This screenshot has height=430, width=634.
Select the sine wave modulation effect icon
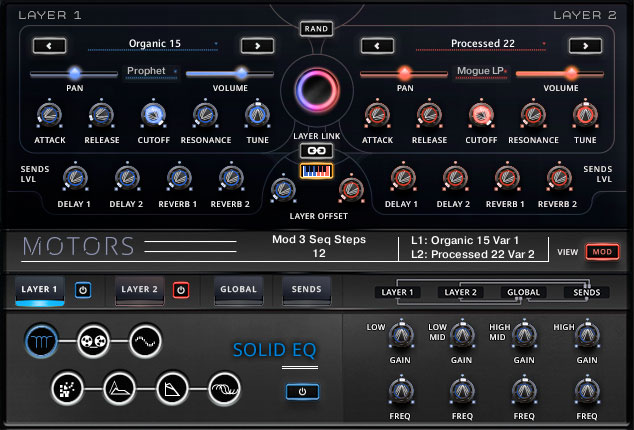tap(144, 340)
